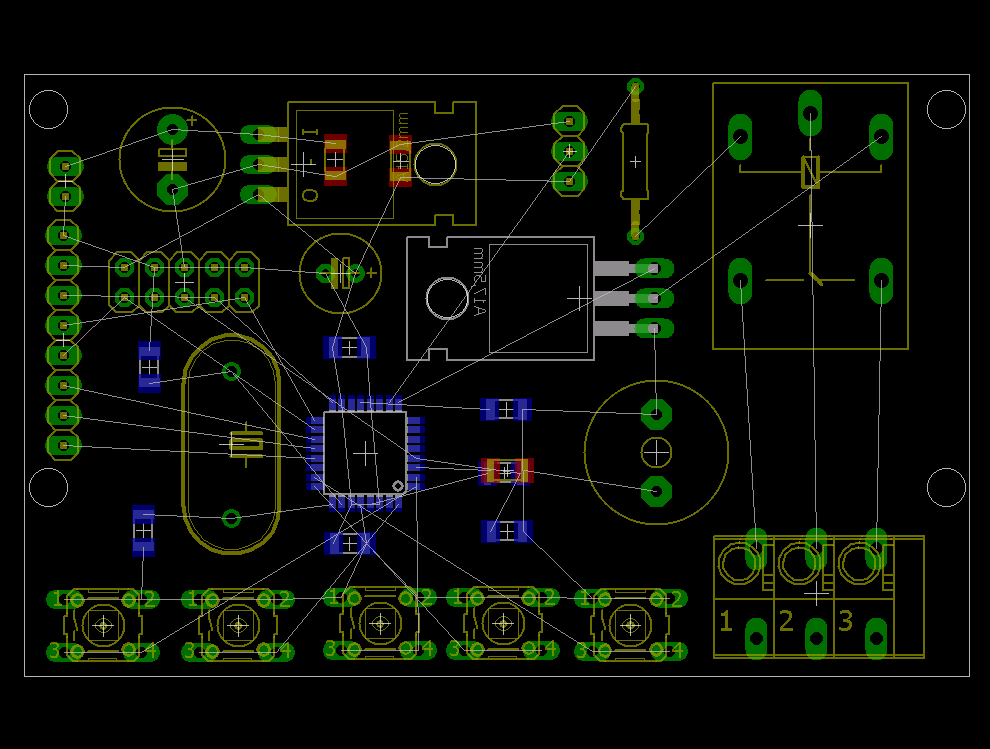
Task: Select the leftmost tactile switch at its center
Action: pyautogui.click(x=103, y=625)
